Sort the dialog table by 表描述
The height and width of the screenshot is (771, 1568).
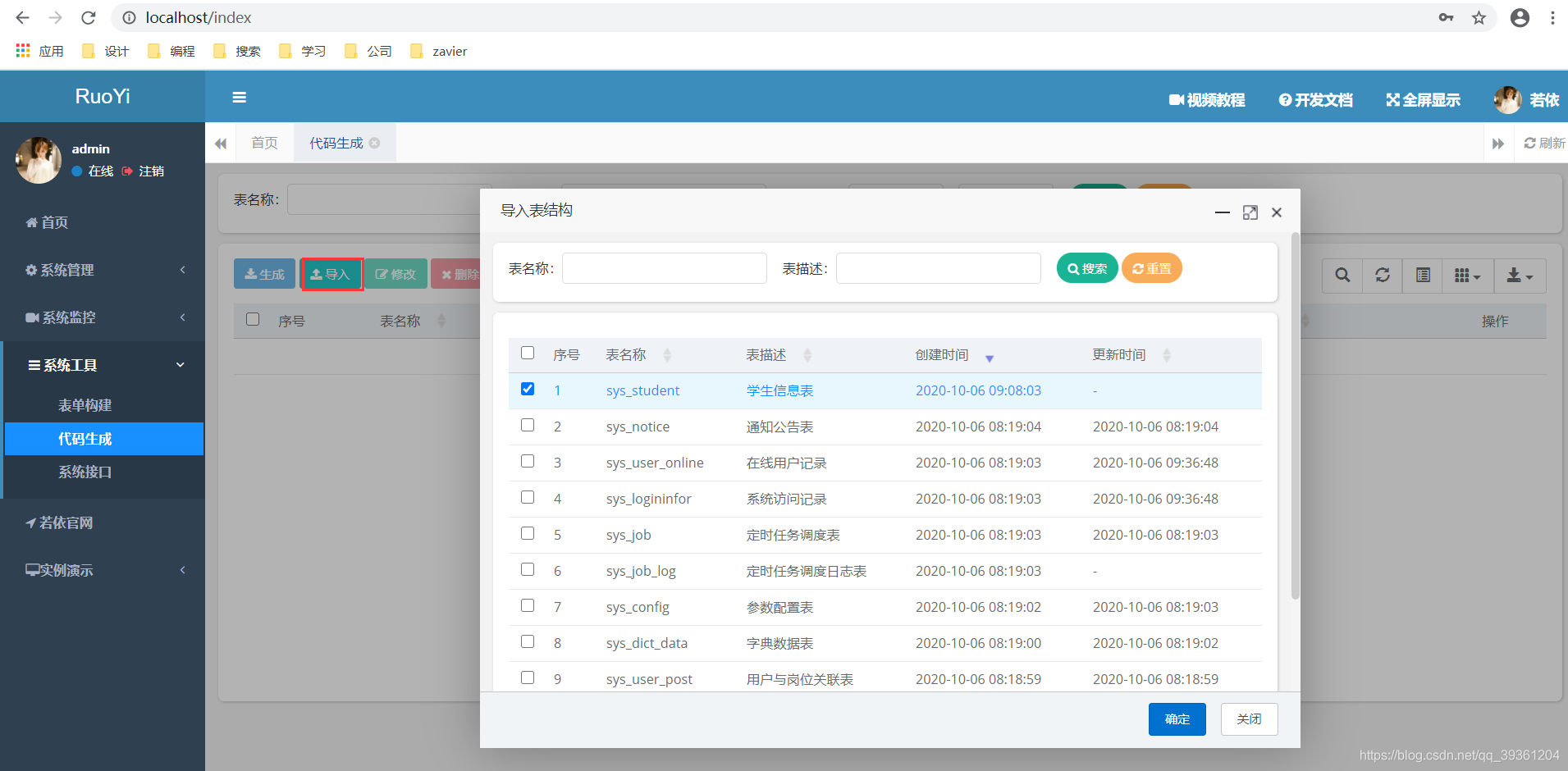tap(778, 355)
